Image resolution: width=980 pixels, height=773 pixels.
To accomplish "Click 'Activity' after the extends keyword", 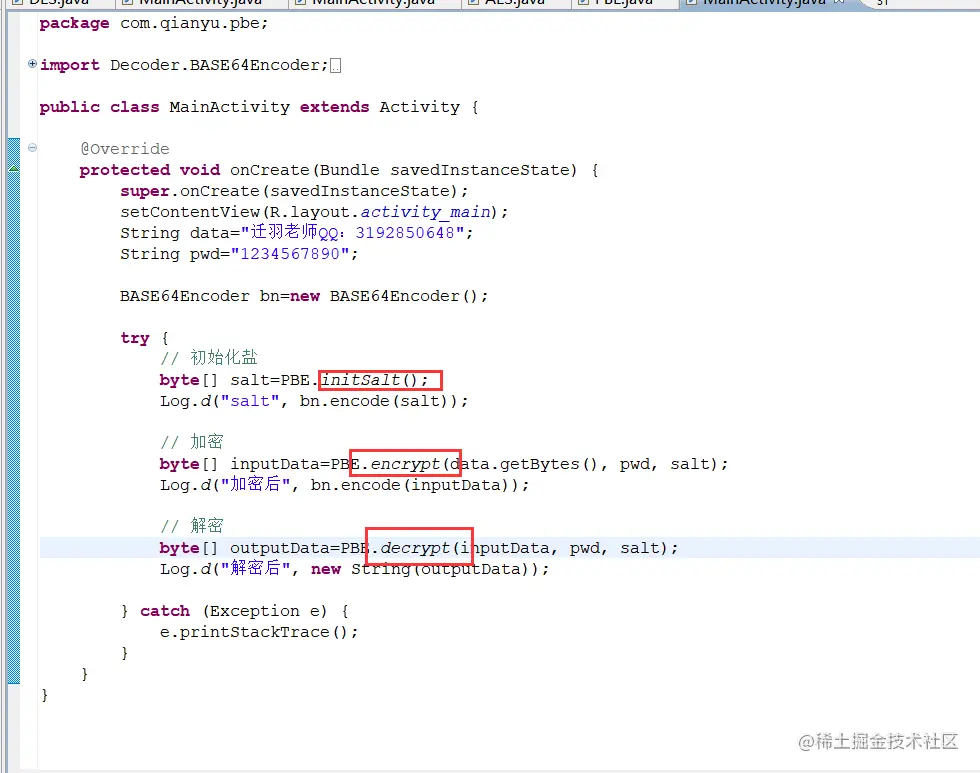I will pos(419,107).
